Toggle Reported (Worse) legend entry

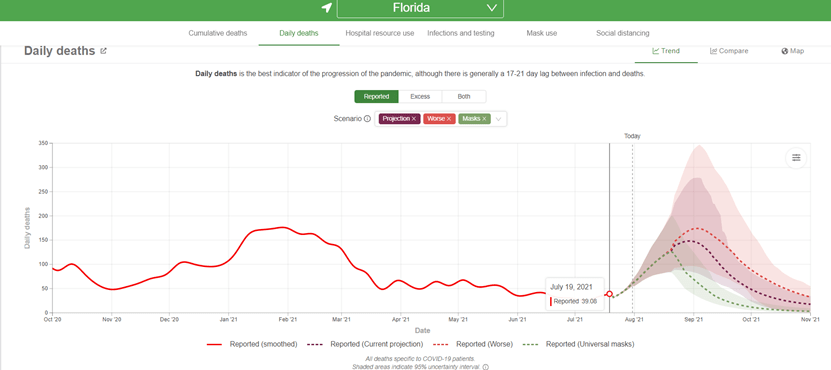pyautogui.click(x=473, y=344)
